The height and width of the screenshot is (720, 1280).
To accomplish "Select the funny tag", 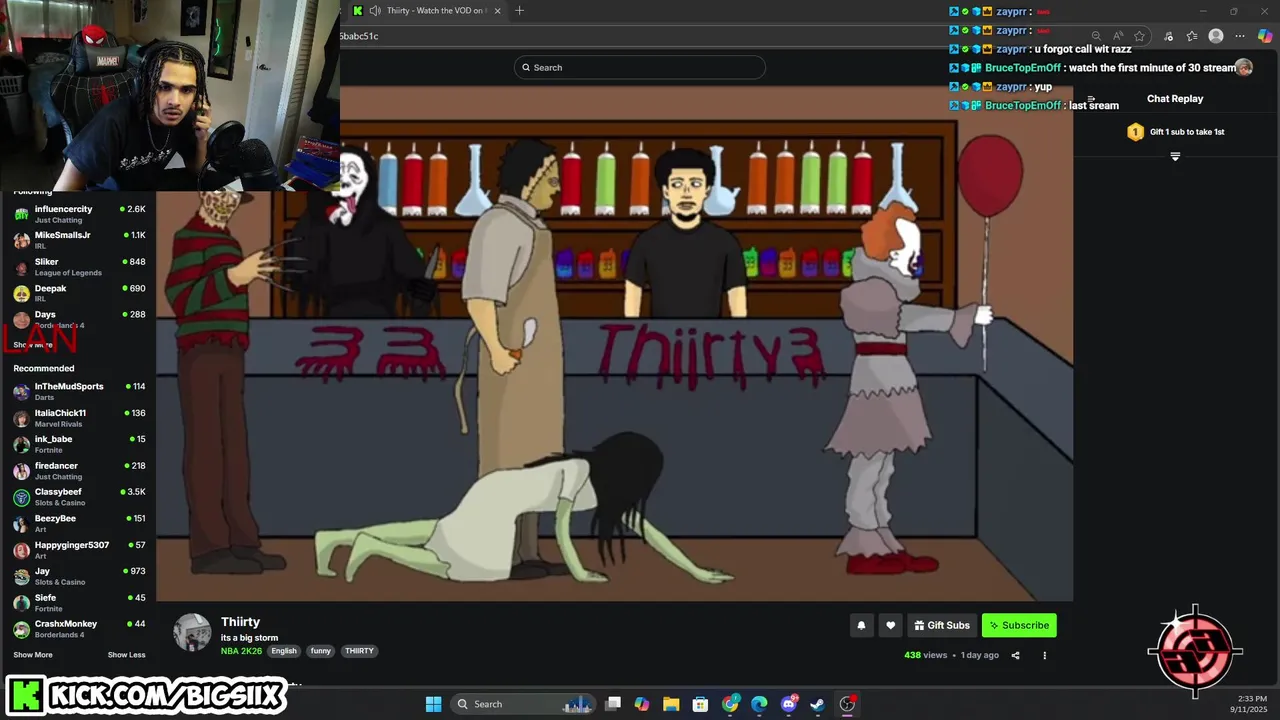I will click(x=320, y=651).
